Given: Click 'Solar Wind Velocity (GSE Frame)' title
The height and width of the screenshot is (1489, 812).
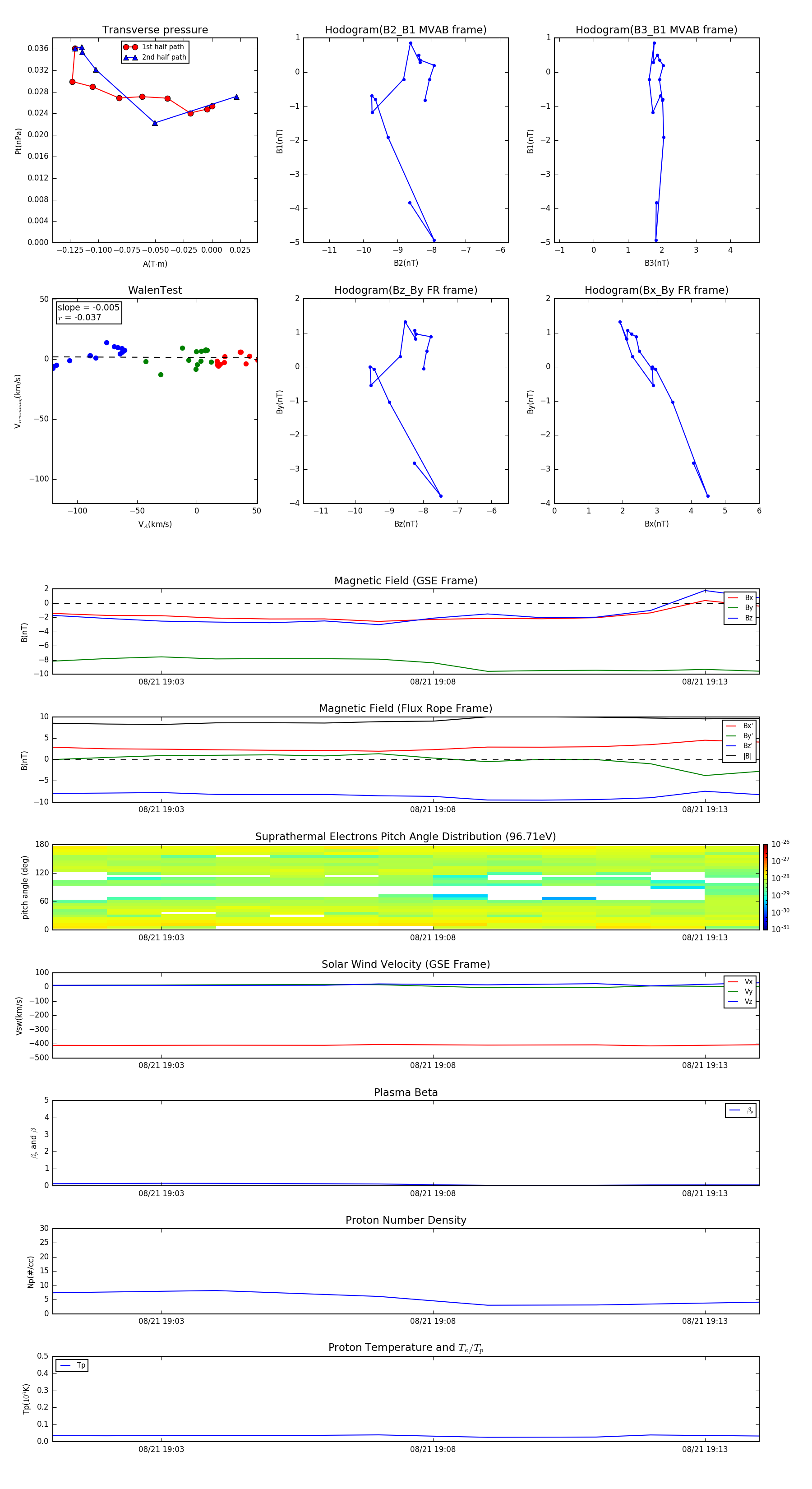Looking at the screenshot, I should [x=406, y=964].
